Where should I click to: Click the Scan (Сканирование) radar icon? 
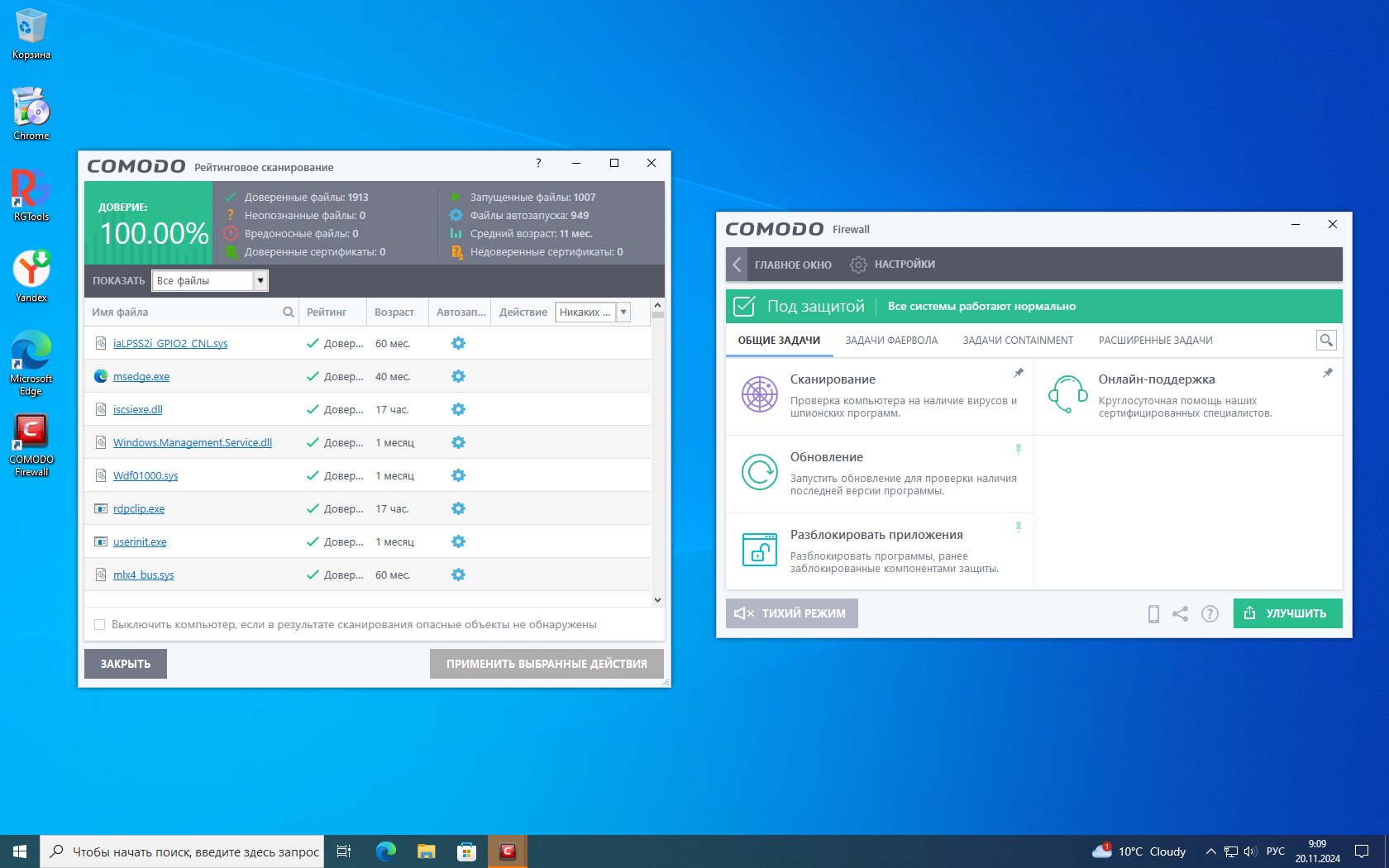[x=759, y=394]
